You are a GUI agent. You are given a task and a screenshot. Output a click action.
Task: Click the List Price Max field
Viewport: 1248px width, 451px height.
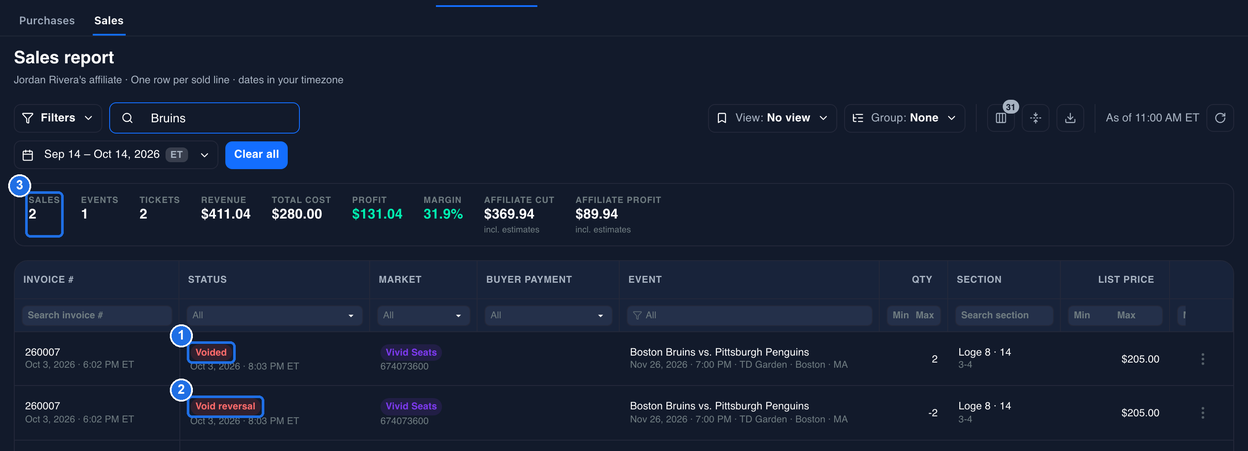pyautogui.click(x=1138, y=315)
